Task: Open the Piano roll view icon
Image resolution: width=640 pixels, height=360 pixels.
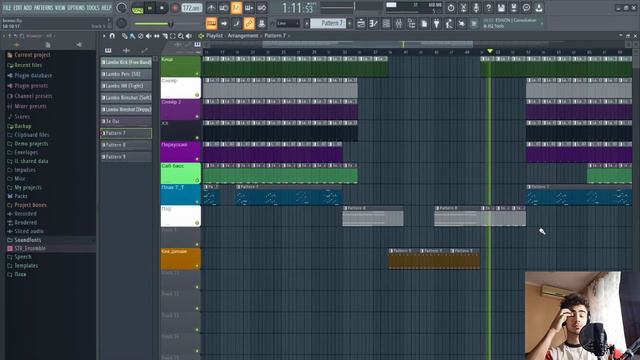Action: pyautogui.click(x=373, y=24)
